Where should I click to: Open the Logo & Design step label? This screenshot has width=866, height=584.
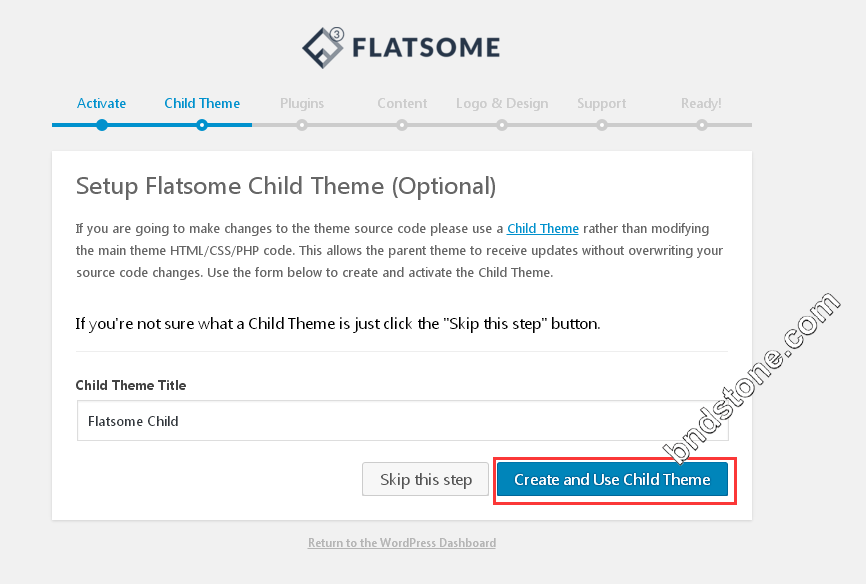pyautogui.click(x=502, y=103)
